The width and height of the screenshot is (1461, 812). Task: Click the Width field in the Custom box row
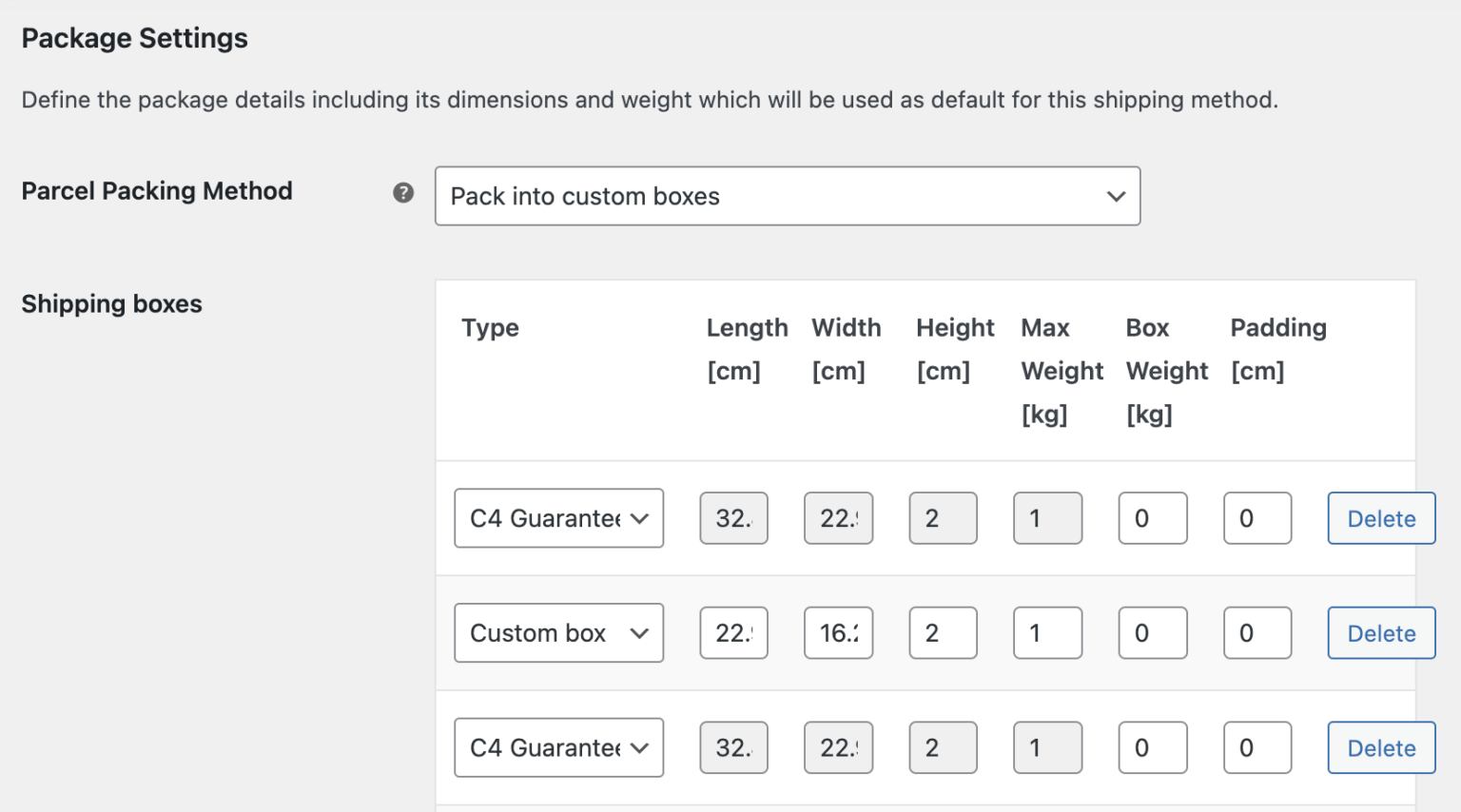(838, 632)
